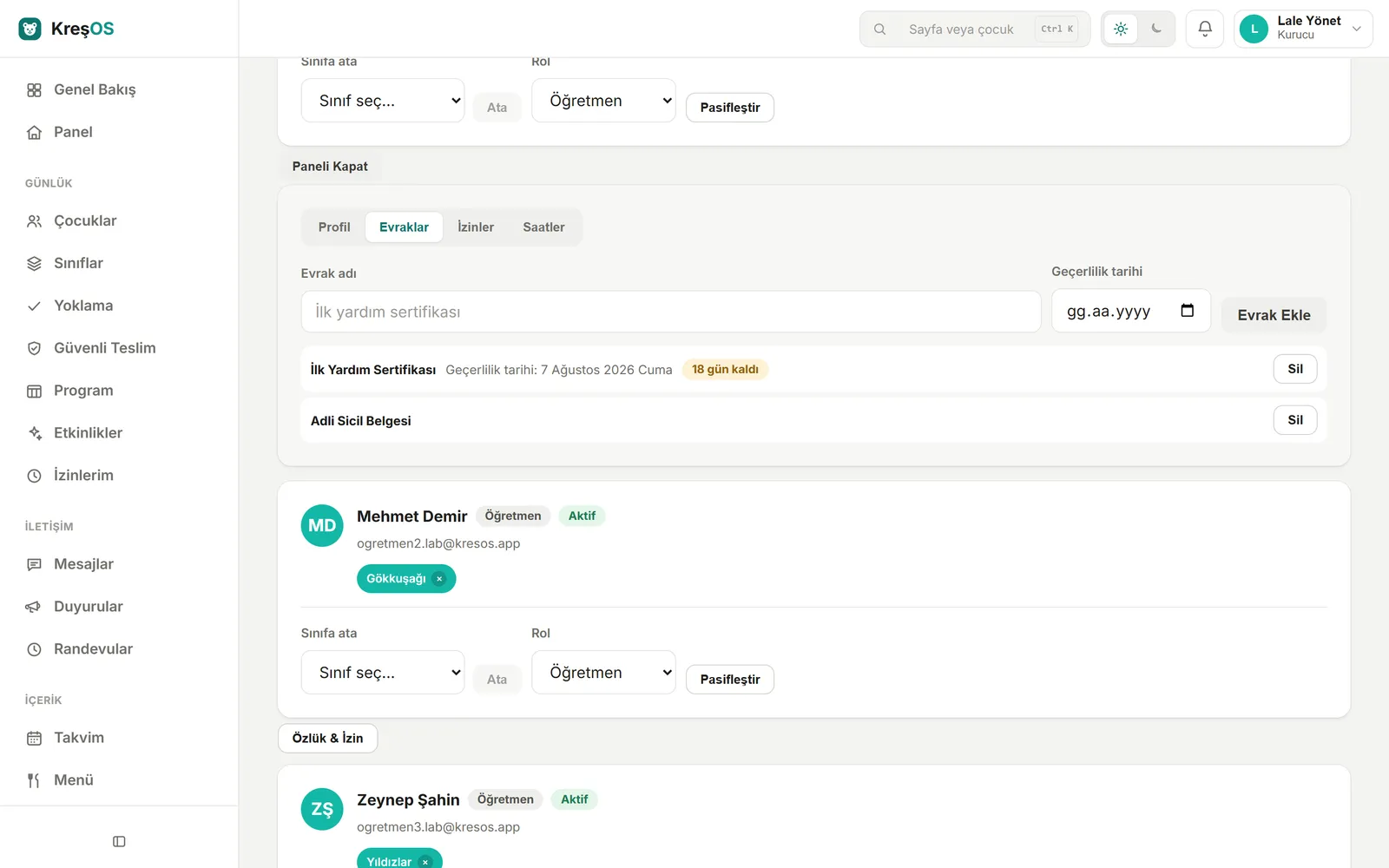1389x868 pixels.
Task: Click Evrak Ekle button
Action: click(x=1274, y=315)
